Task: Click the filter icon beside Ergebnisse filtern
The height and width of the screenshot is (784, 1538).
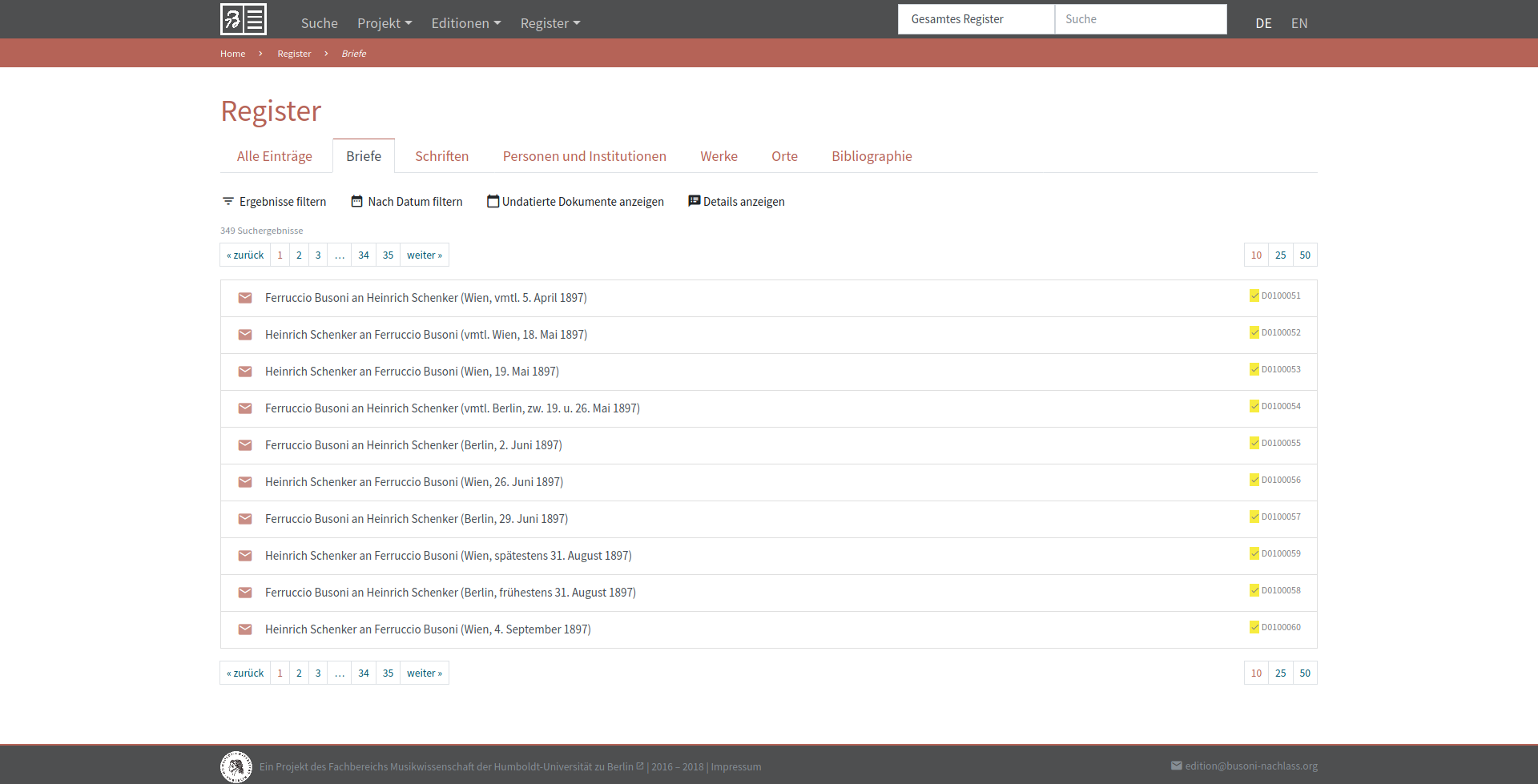Action: pos(228,201)
